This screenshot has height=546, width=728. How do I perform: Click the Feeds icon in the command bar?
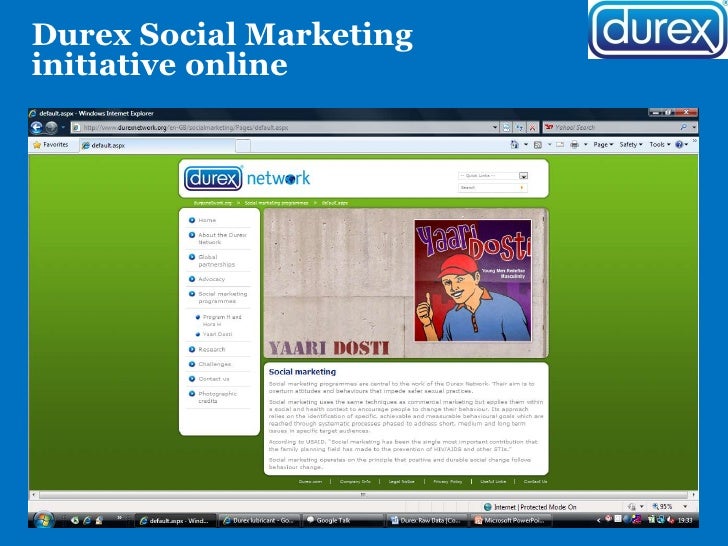pyautogui.click(x=538, y=145)
